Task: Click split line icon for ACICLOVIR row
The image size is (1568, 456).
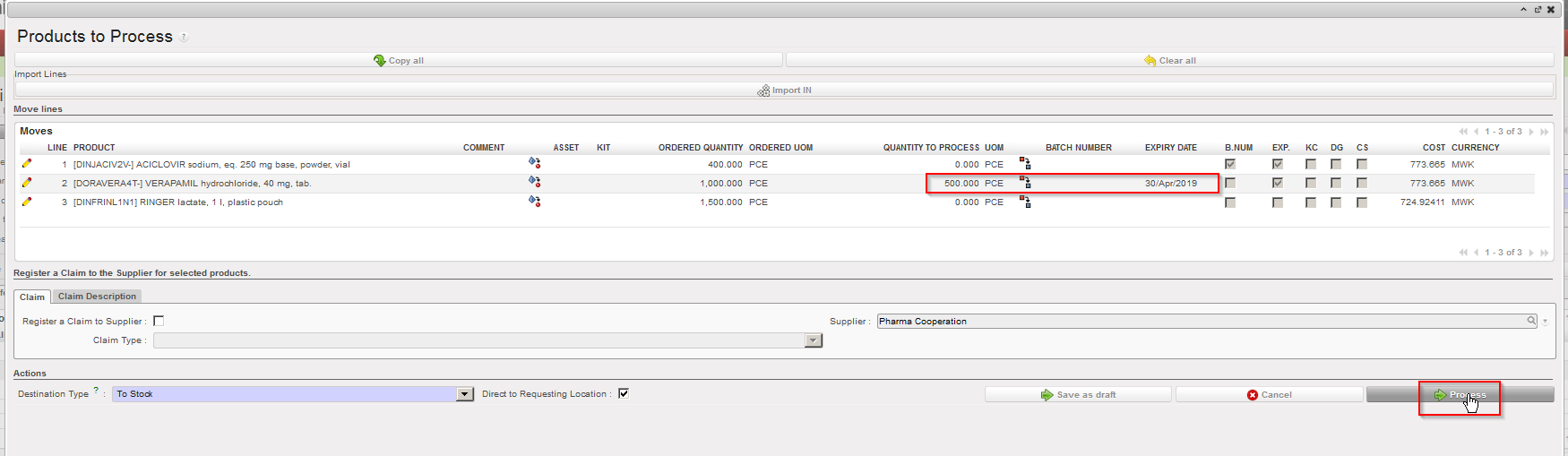Action: click(x=1025, y=163)
